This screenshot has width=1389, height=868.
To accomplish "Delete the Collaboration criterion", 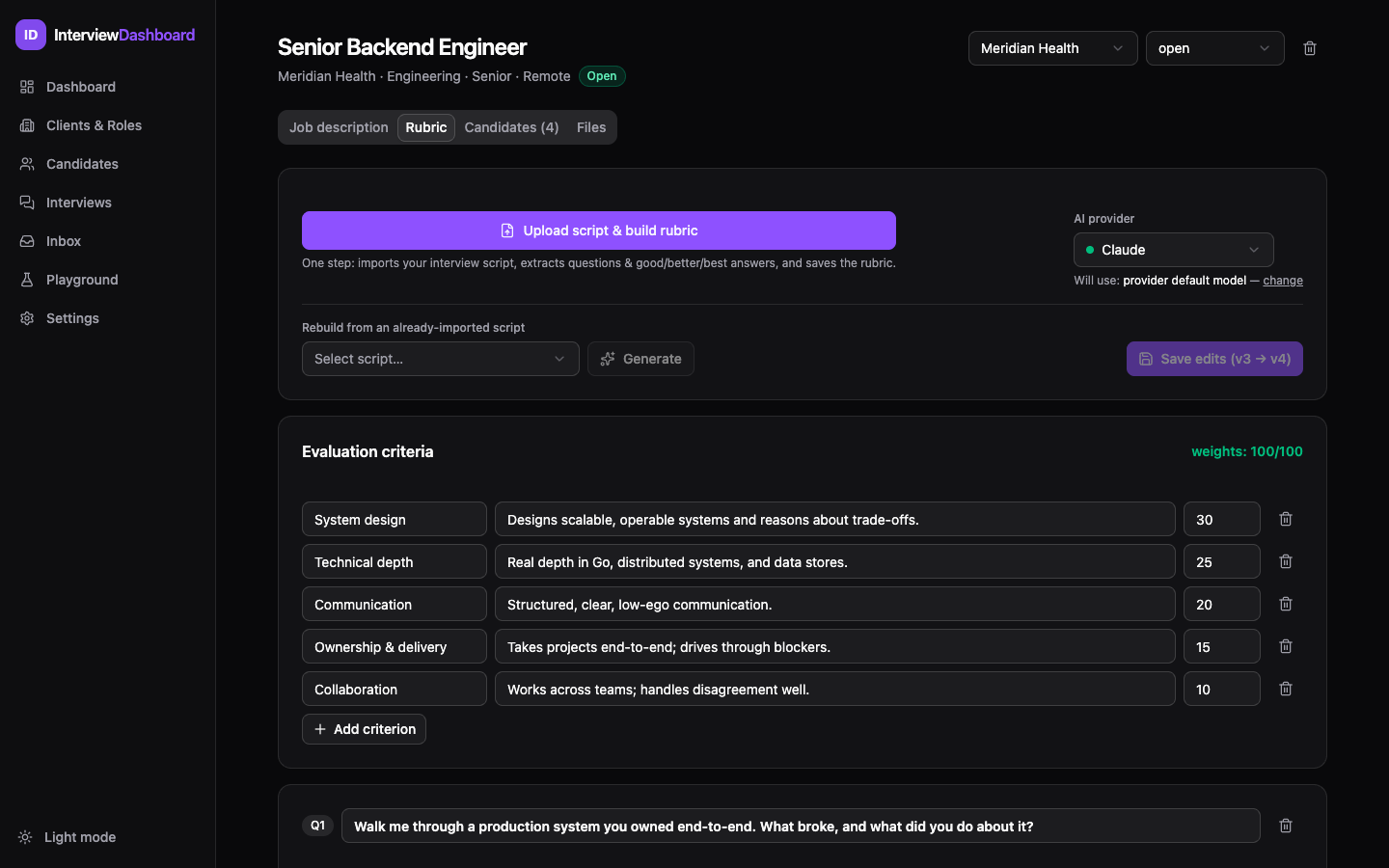I will 1286,689.
